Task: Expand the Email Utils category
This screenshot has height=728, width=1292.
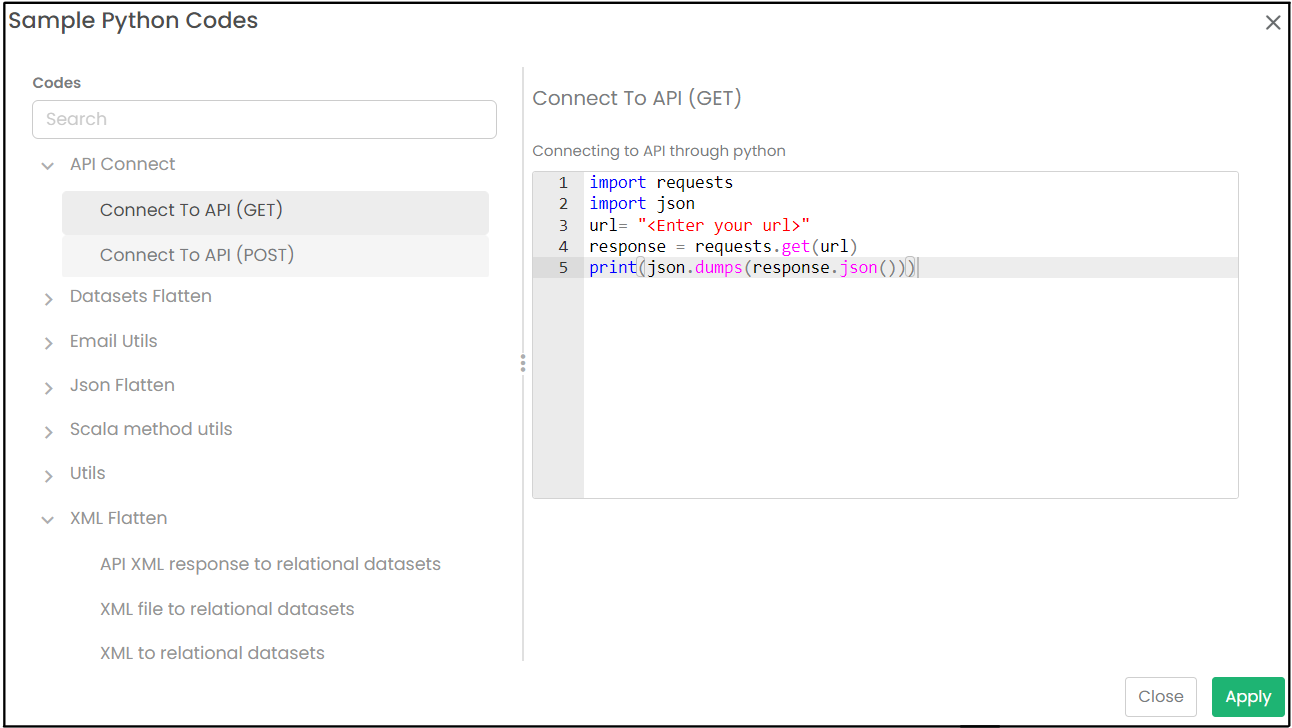Action: [x=48, y=343]
